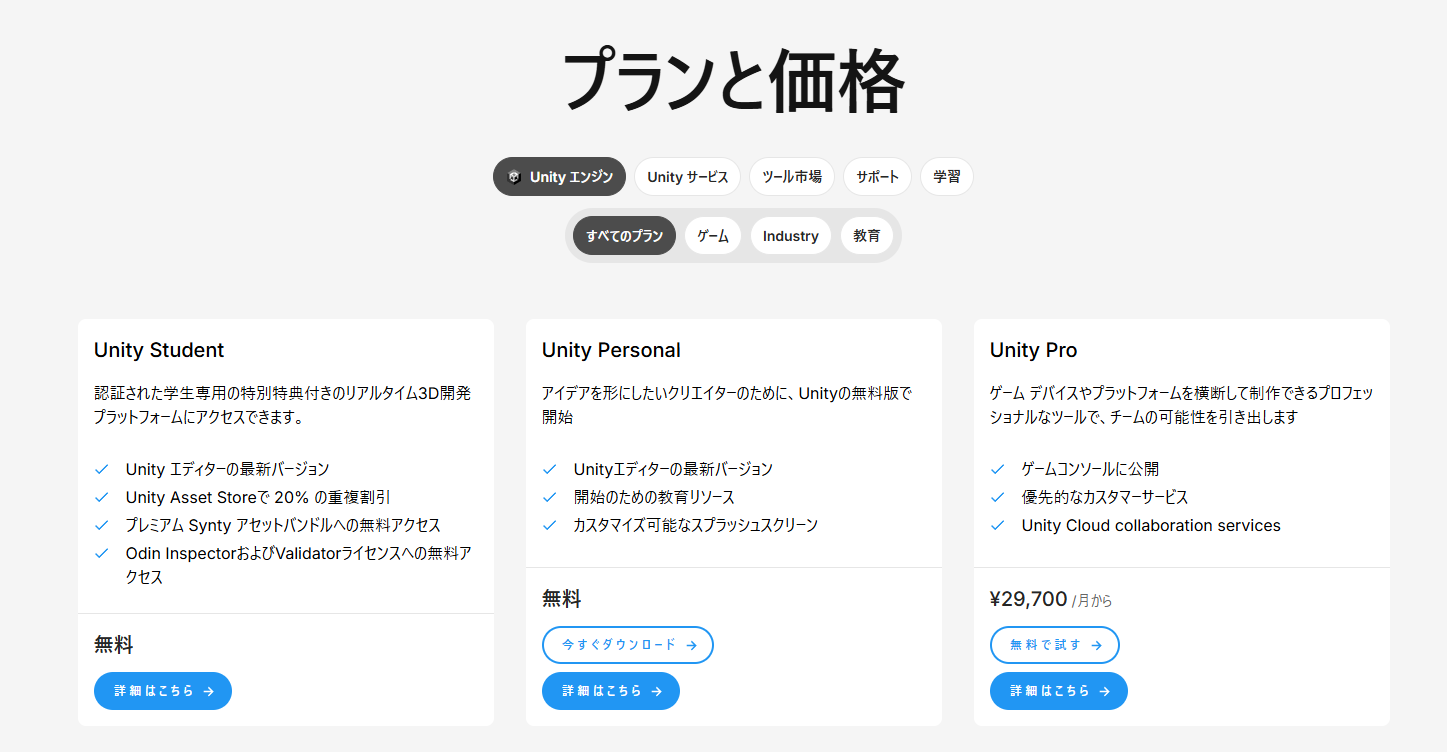Click the checkmark beside ゲームコンソールに公開

(997, 468)
